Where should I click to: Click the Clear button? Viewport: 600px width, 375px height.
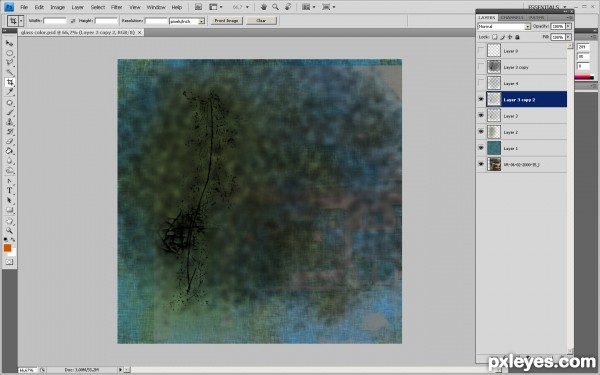(261, 21)
